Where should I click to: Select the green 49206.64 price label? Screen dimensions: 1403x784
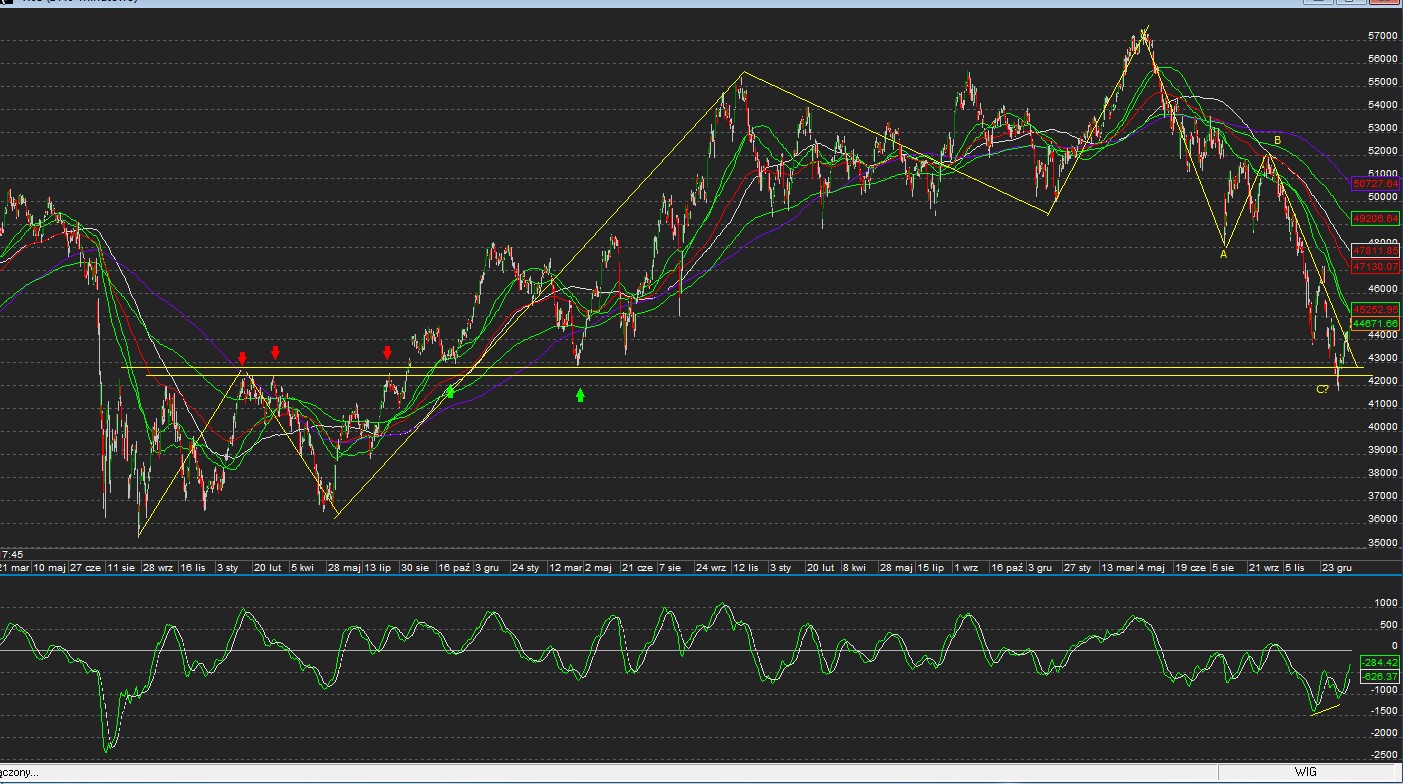pyautogui.click(x=1375, y=218)
